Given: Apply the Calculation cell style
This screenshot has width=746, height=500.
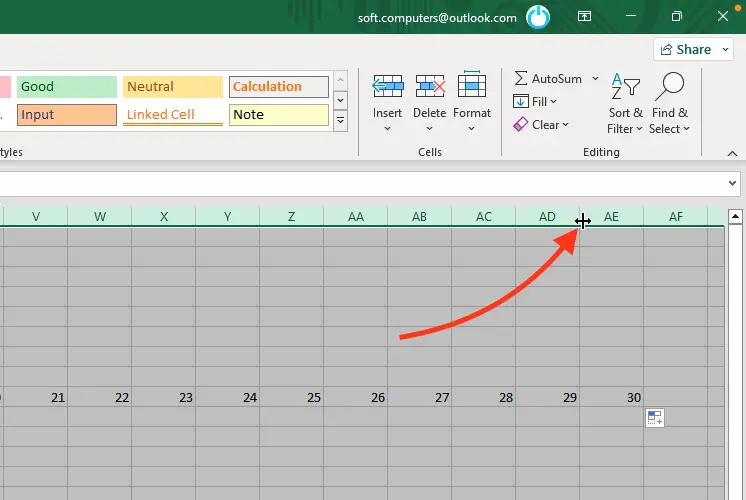Looking at the screenshot, I should (278, 87).
